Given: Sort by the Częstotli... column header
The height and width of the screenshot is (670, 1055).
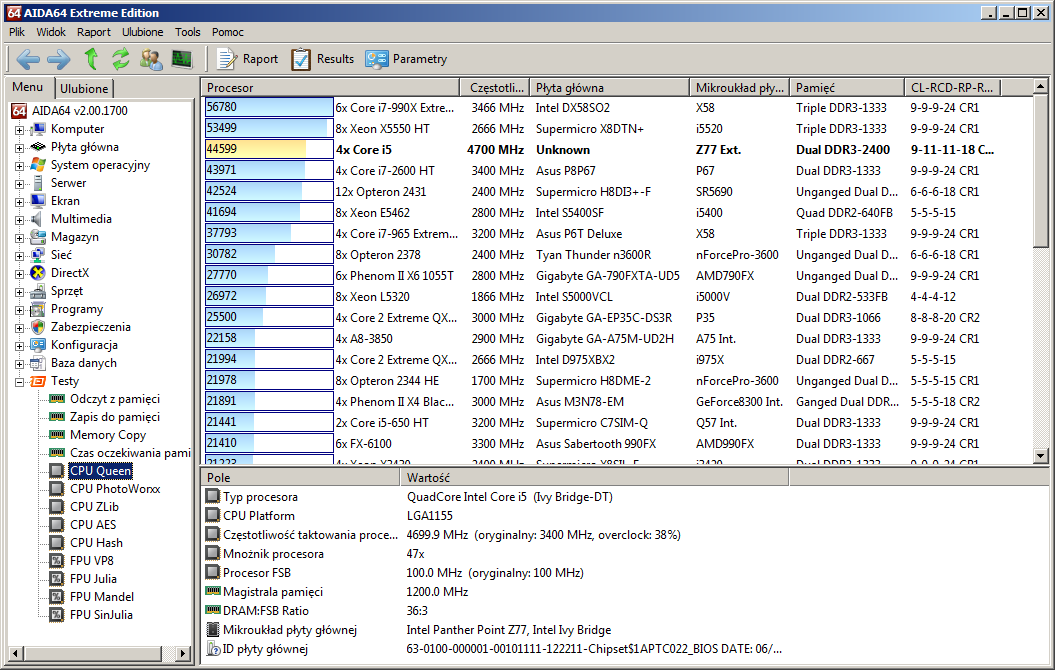Looking at the screenshot, I should pos(495,87).
